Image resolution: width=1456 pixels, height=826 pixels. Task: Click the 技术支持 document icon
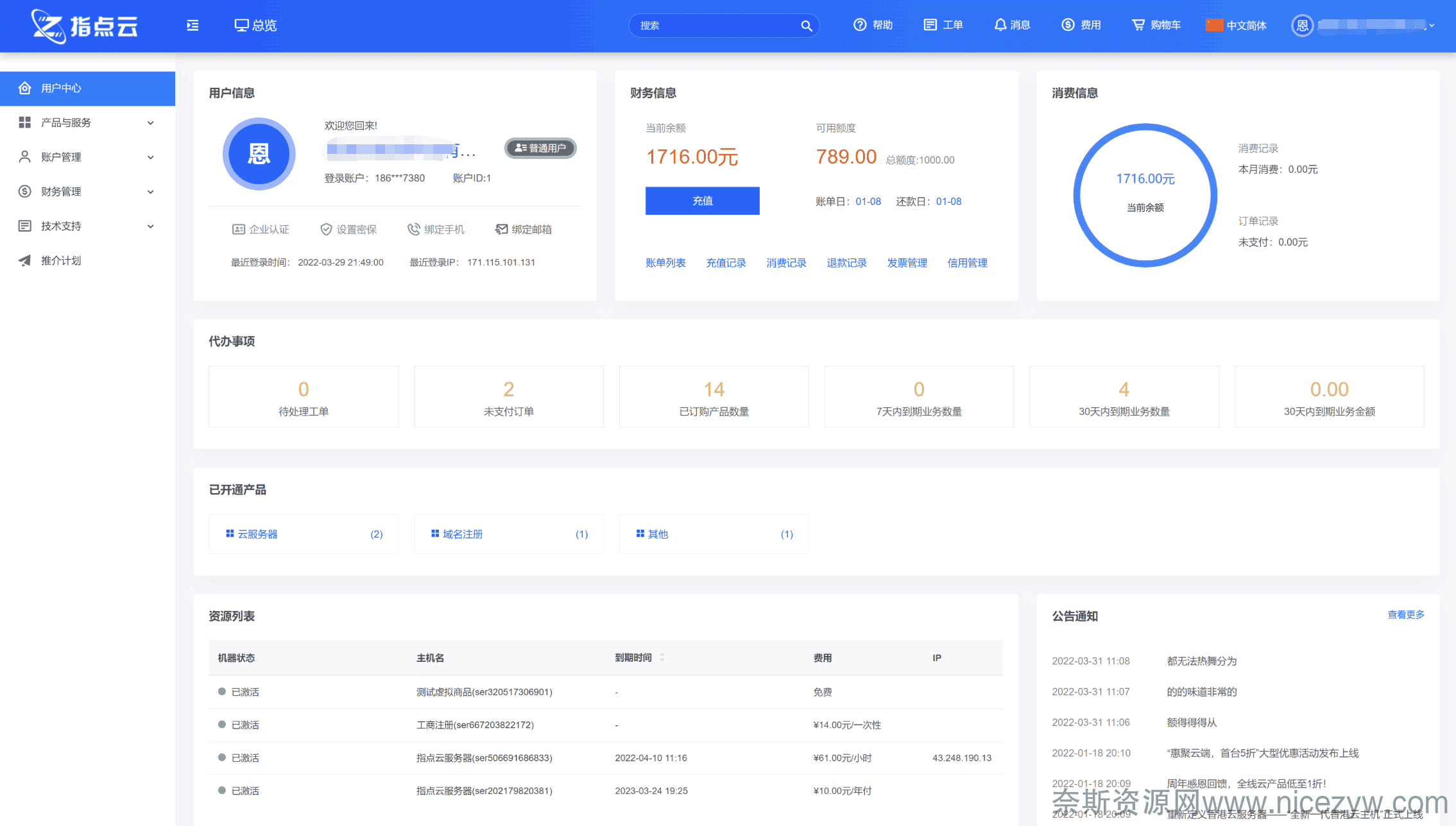pyautogui.click(x=25, y=226)
